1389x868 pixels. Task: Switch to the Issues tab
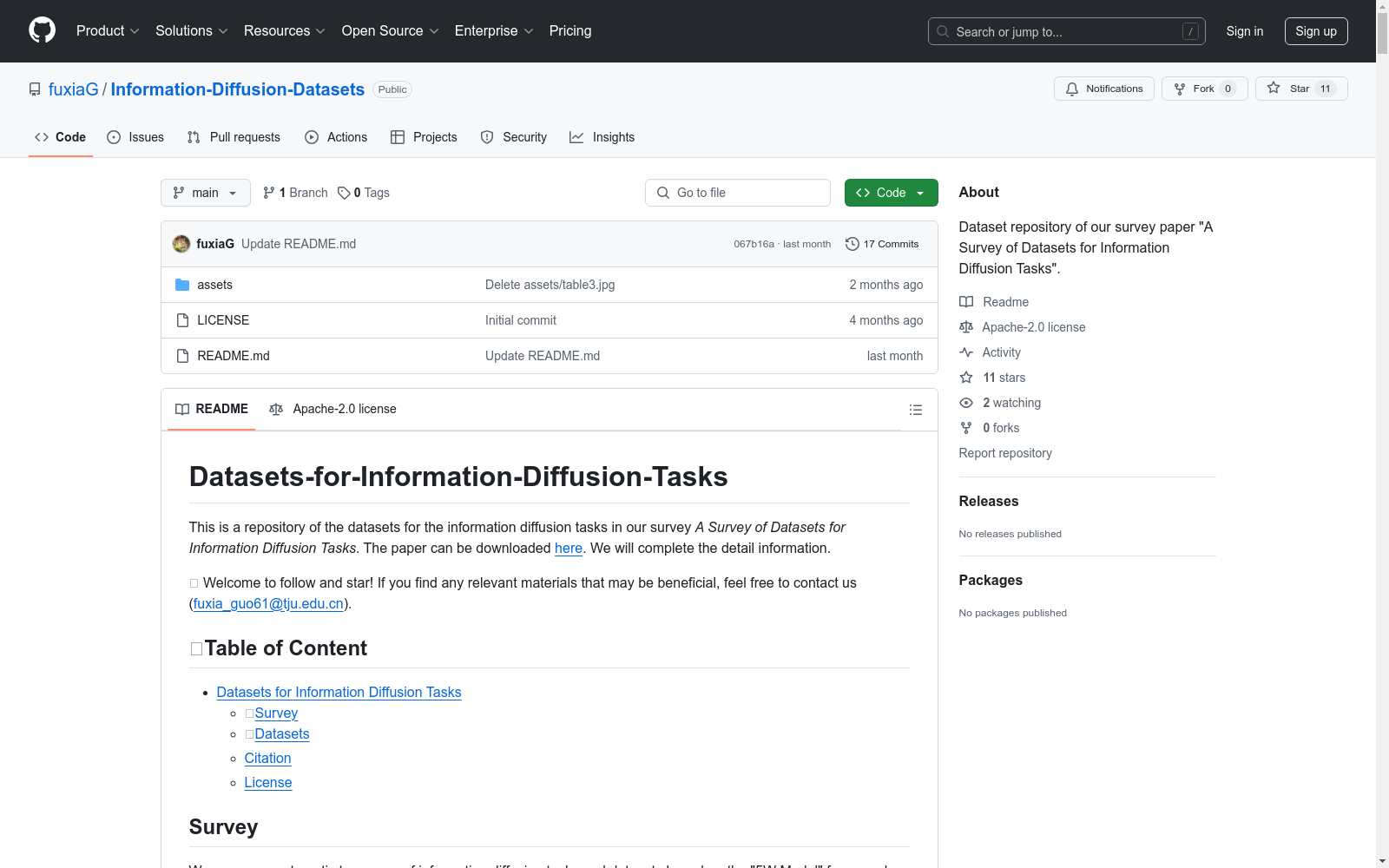point(135,137)
